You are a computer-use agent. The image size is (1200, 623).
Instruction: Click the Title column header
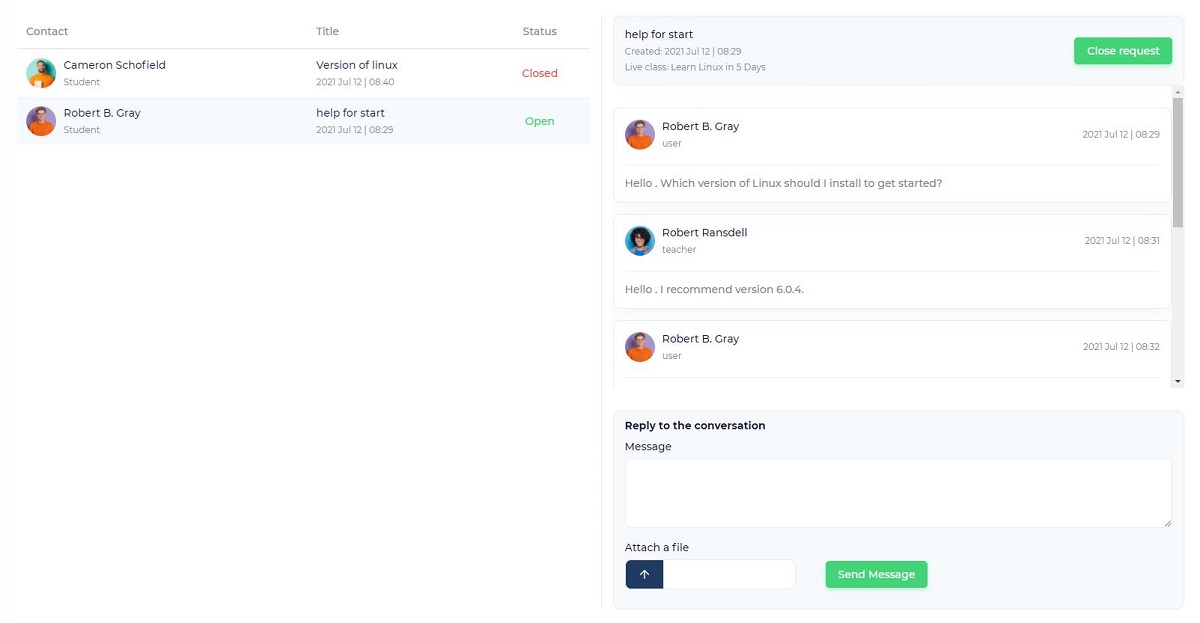(x=327, y=31)
